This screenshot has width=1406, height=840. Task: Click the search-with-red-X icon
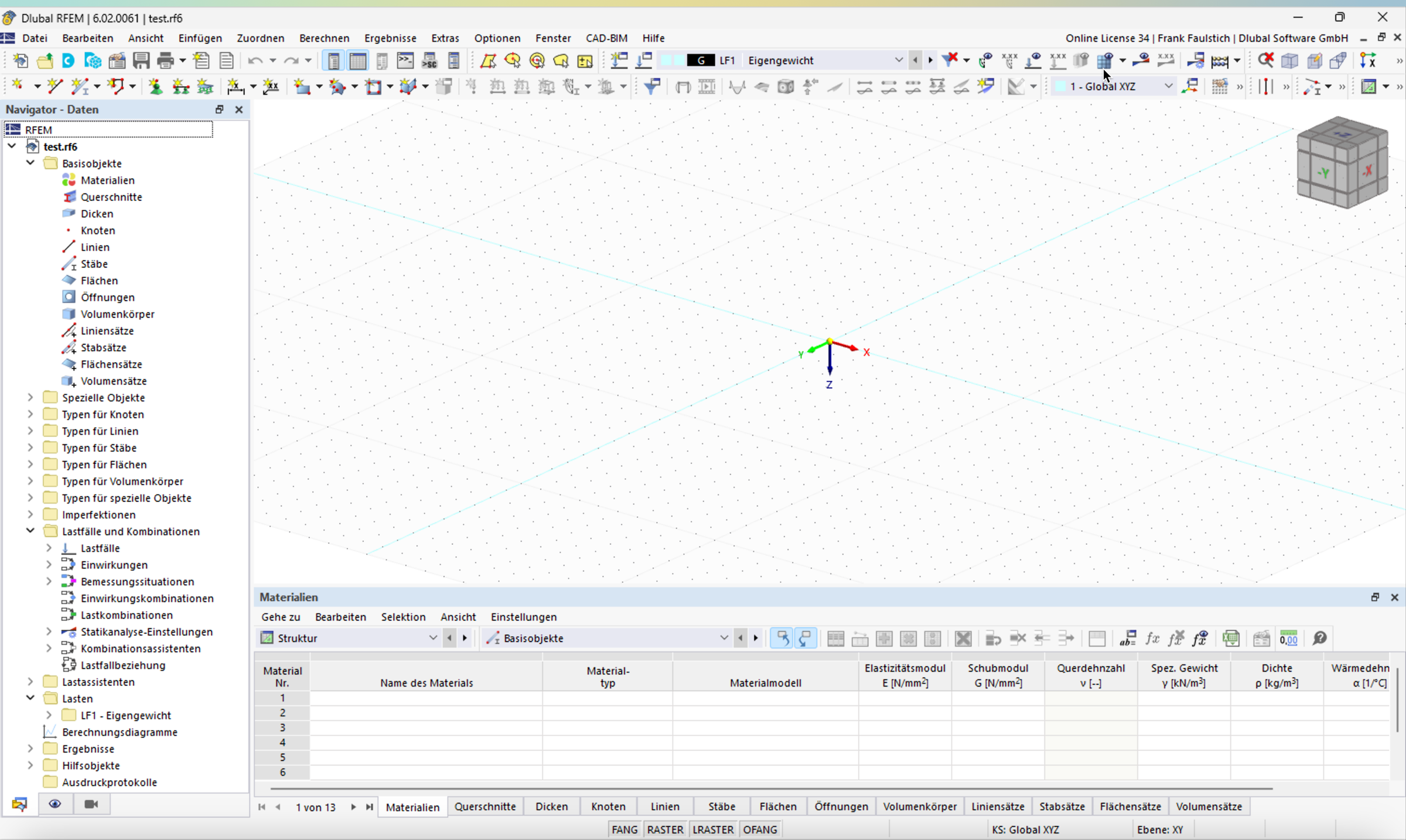pyautogui.click(x=1265, y=60)
